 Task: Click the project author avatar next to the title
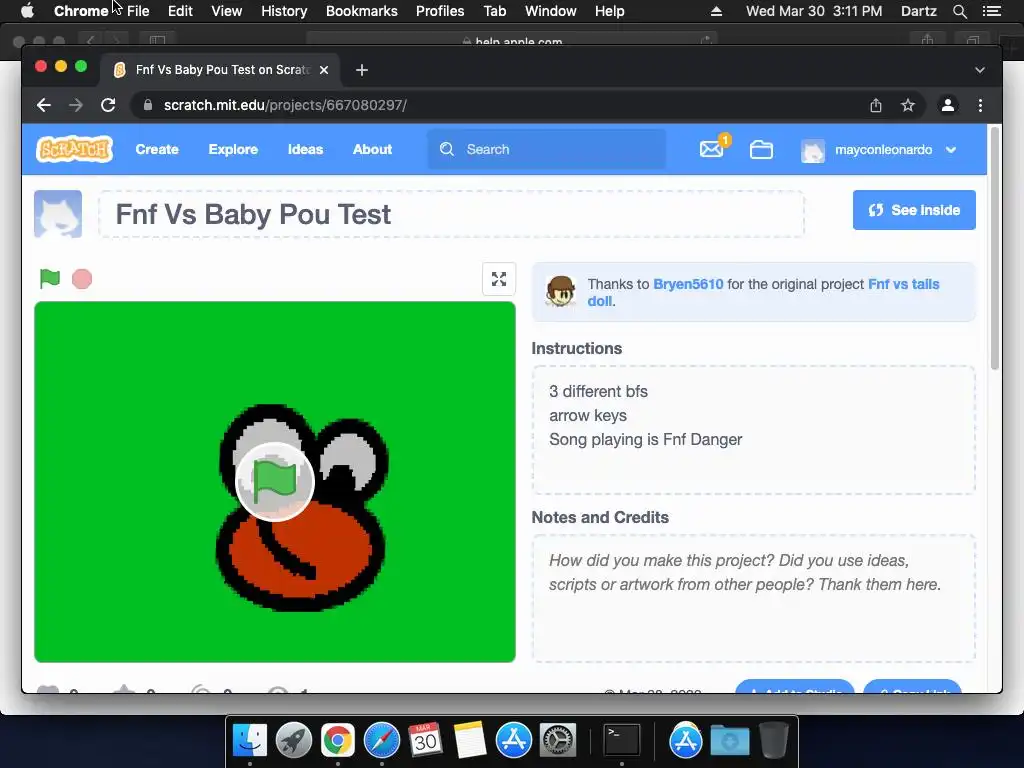point(58,214)
